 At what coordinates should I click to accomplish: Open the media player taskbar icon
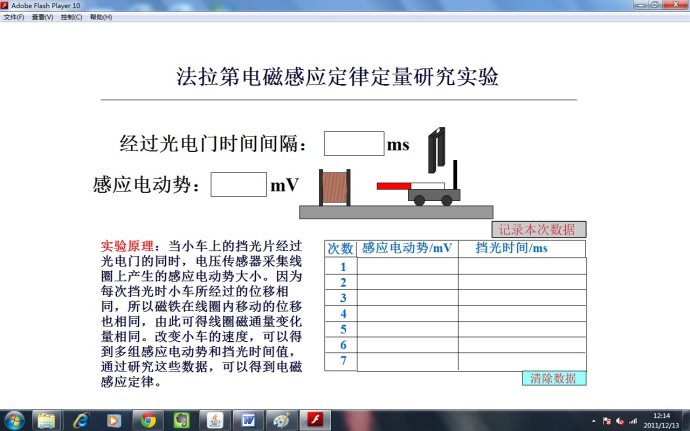point(114,420)
